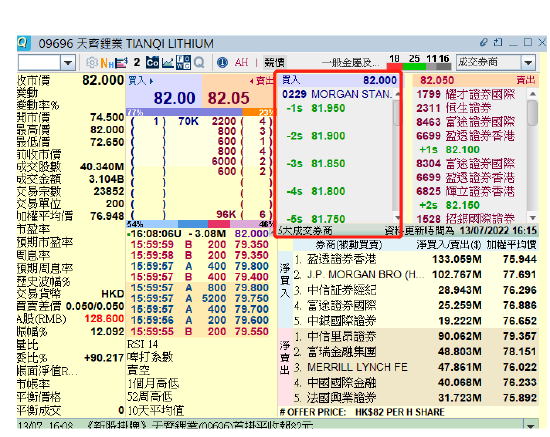Select net seller 法國興業證券 row

click(x=416, y=398)
